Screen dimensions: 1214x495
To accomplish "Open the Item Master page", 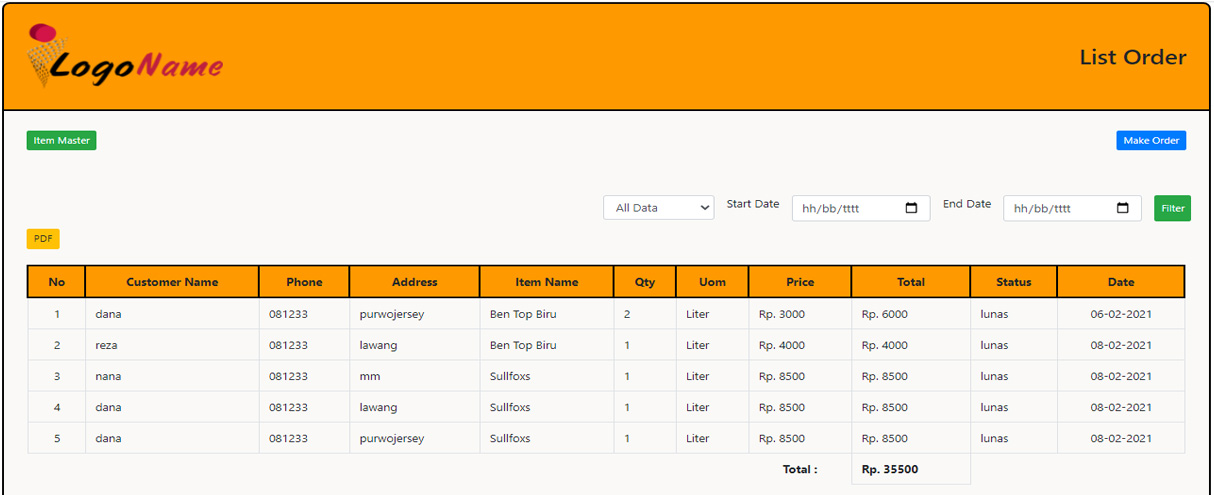I will [x=61, y=141].
